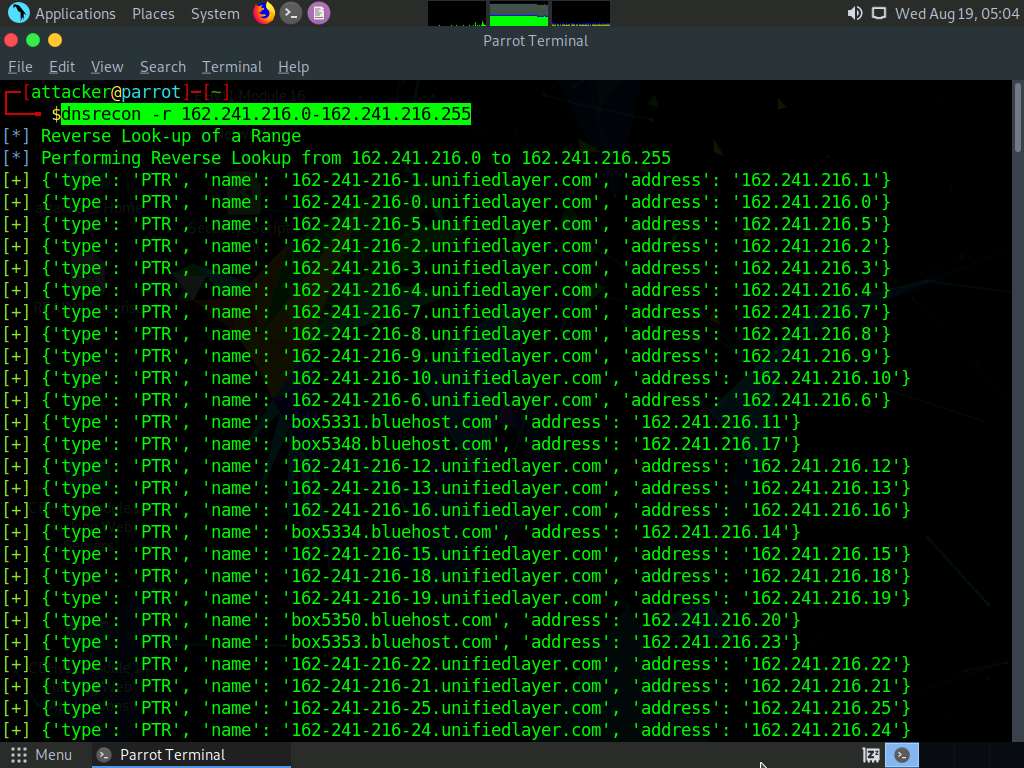Open the Edit menu in terminal
This screenshot has width=1024, height=768.
point(62,67)
